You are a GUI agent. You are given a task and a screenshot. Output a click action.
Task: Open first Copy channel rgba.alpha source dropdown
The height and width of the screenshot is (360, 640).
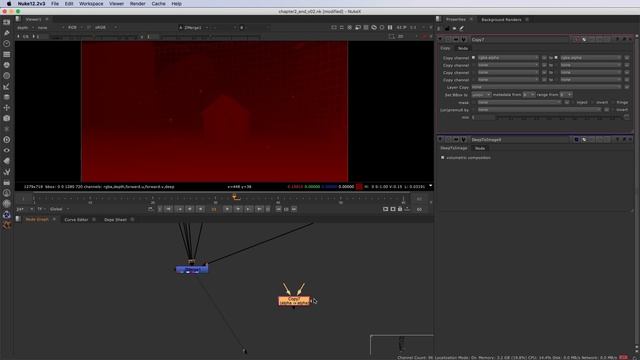pyautogui.click(x=508, y=58)
